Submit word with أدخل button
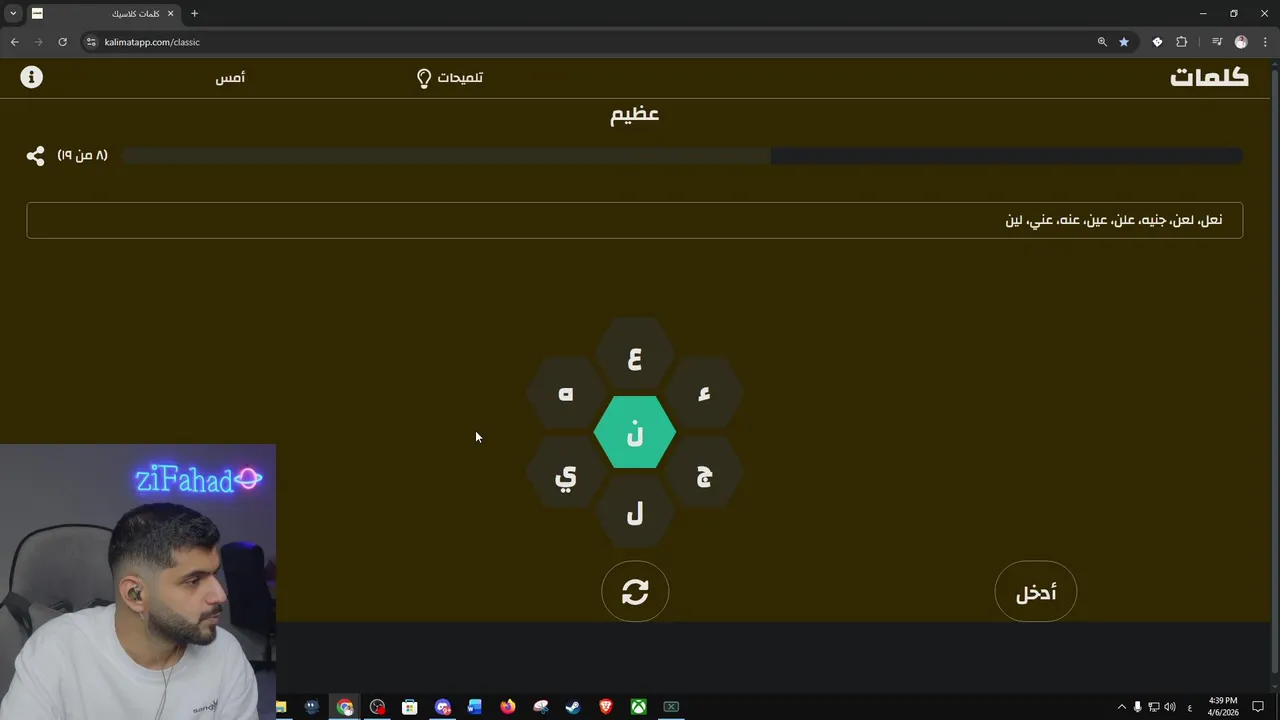This screenshot has width=1280, height=720. point(1036,592)
